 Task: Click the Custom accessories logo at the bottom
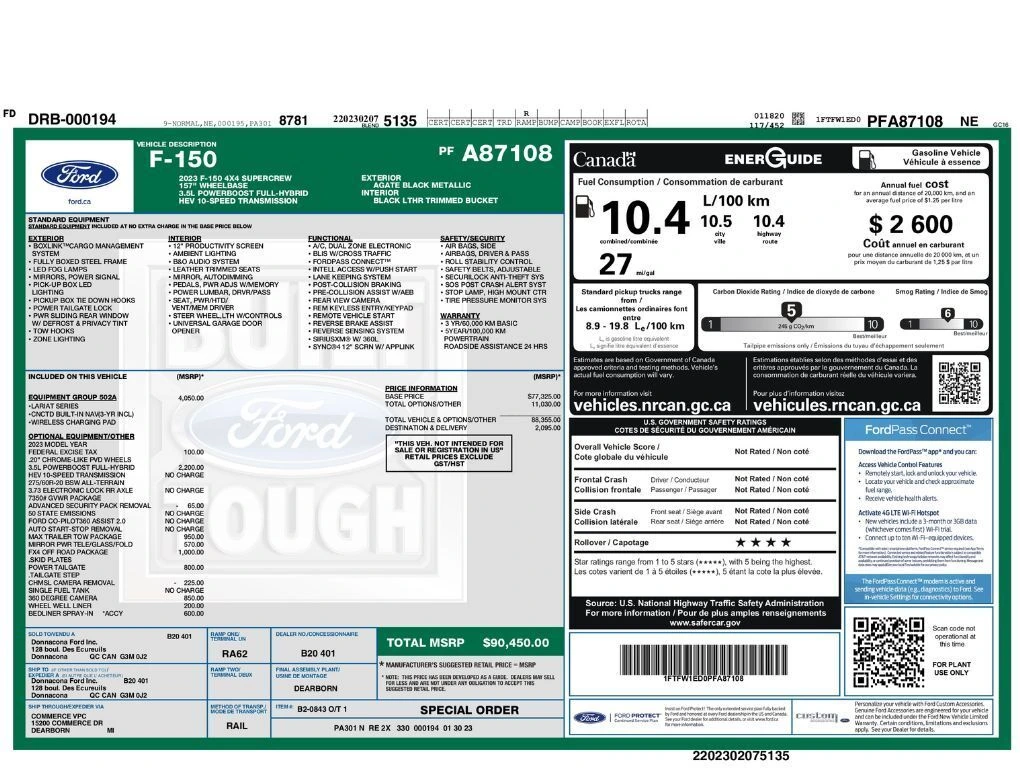click(x=822, y=717)
